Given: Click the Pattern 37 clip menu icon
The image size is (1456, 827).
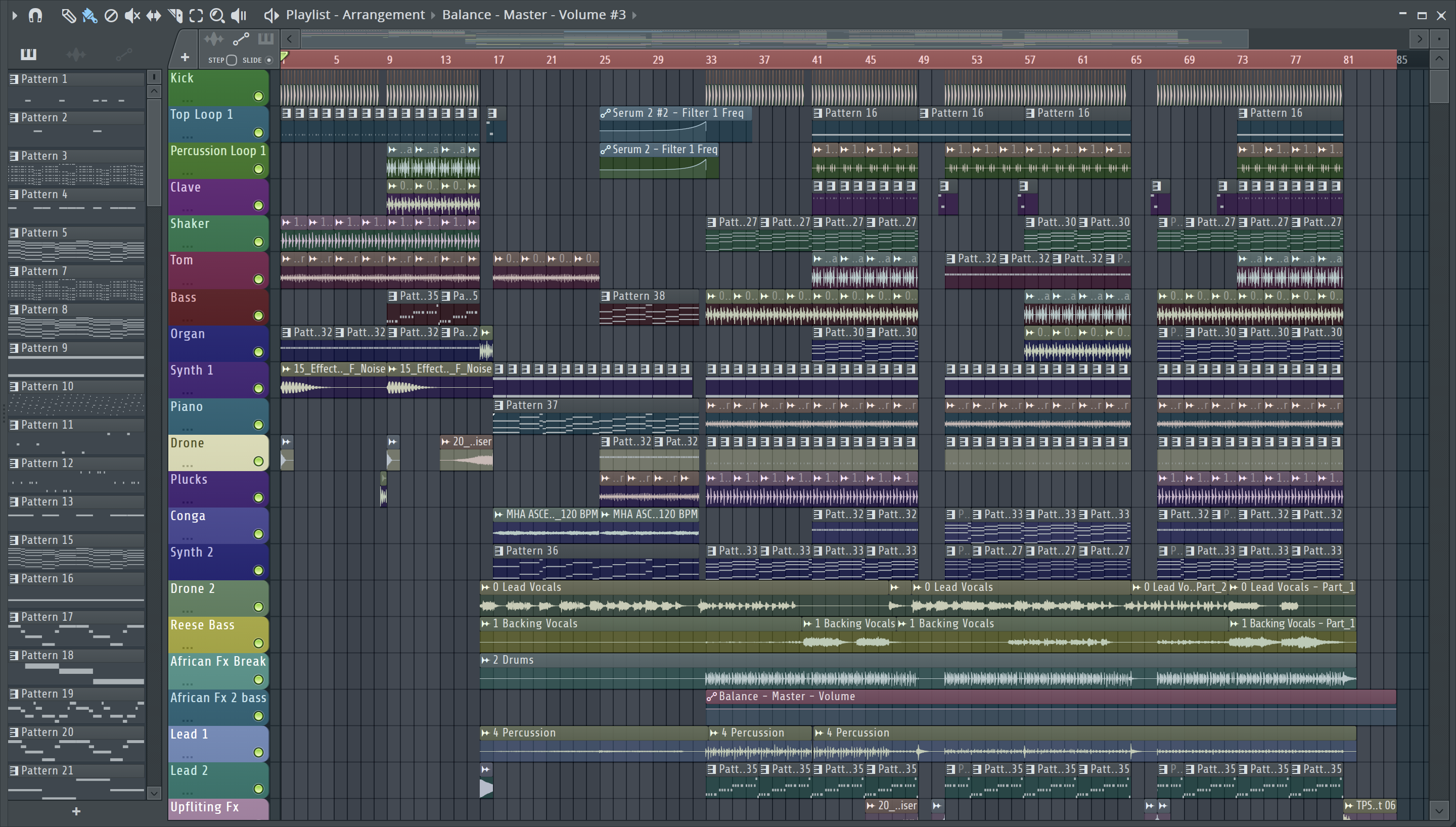Looking at the screenshot, I should point(498,405).
